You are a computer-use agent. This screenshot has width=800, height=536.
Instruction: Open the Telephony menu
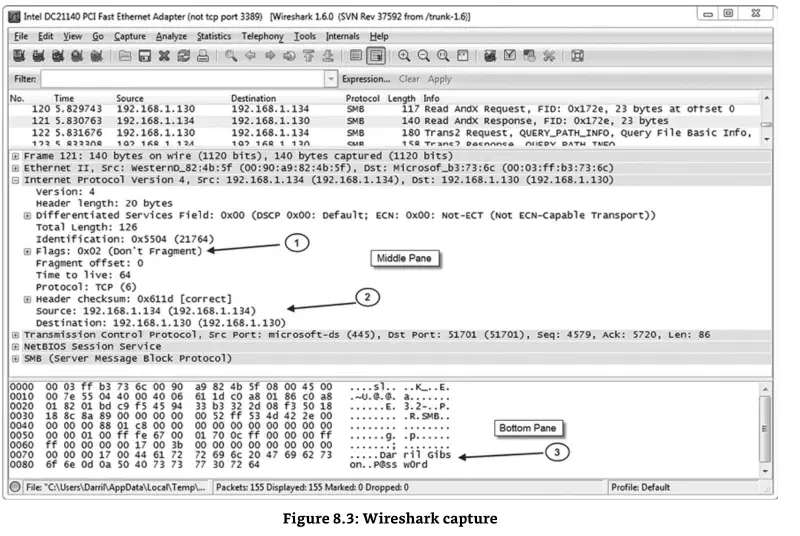pyautogui.click(x=262, y=36)
